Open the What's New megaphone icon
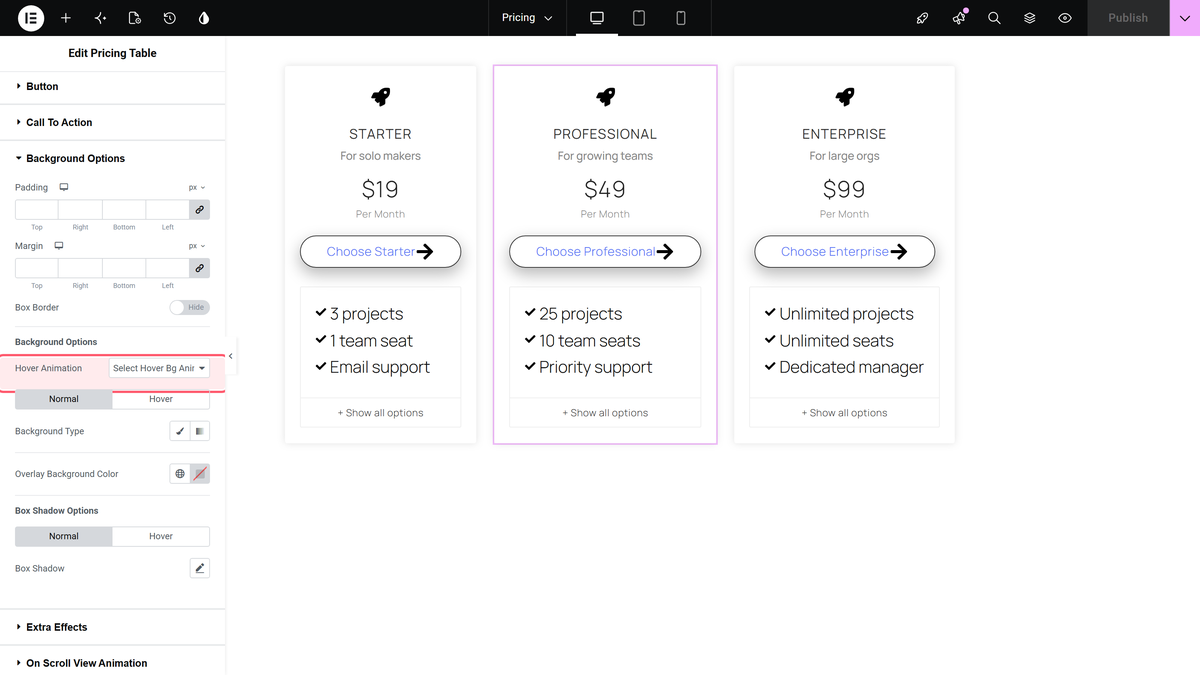1200x675 pixels. point(959,18)
